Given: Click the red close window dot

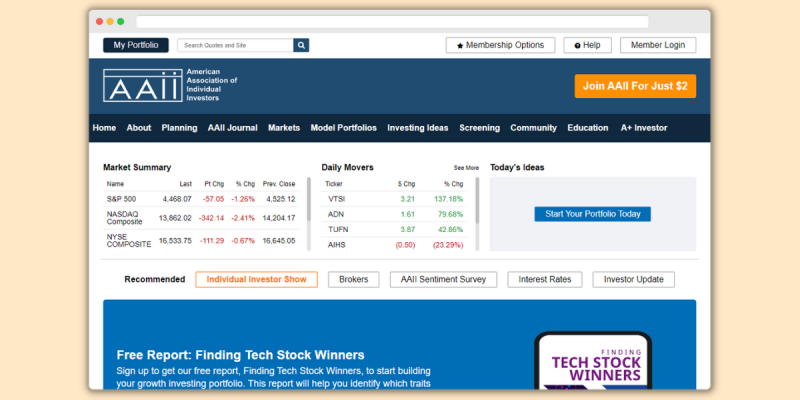Looking at the screenshot, I should point(99,21).
